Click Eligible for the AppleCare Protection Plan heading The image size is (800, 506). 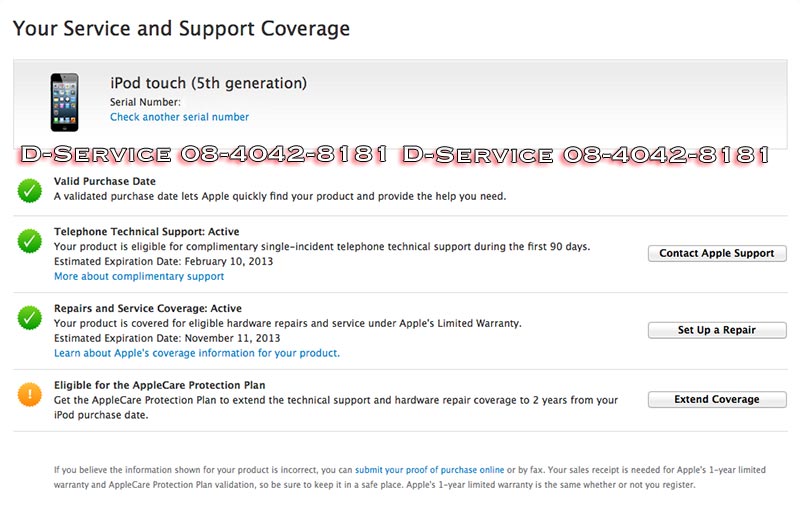(159, 385)
